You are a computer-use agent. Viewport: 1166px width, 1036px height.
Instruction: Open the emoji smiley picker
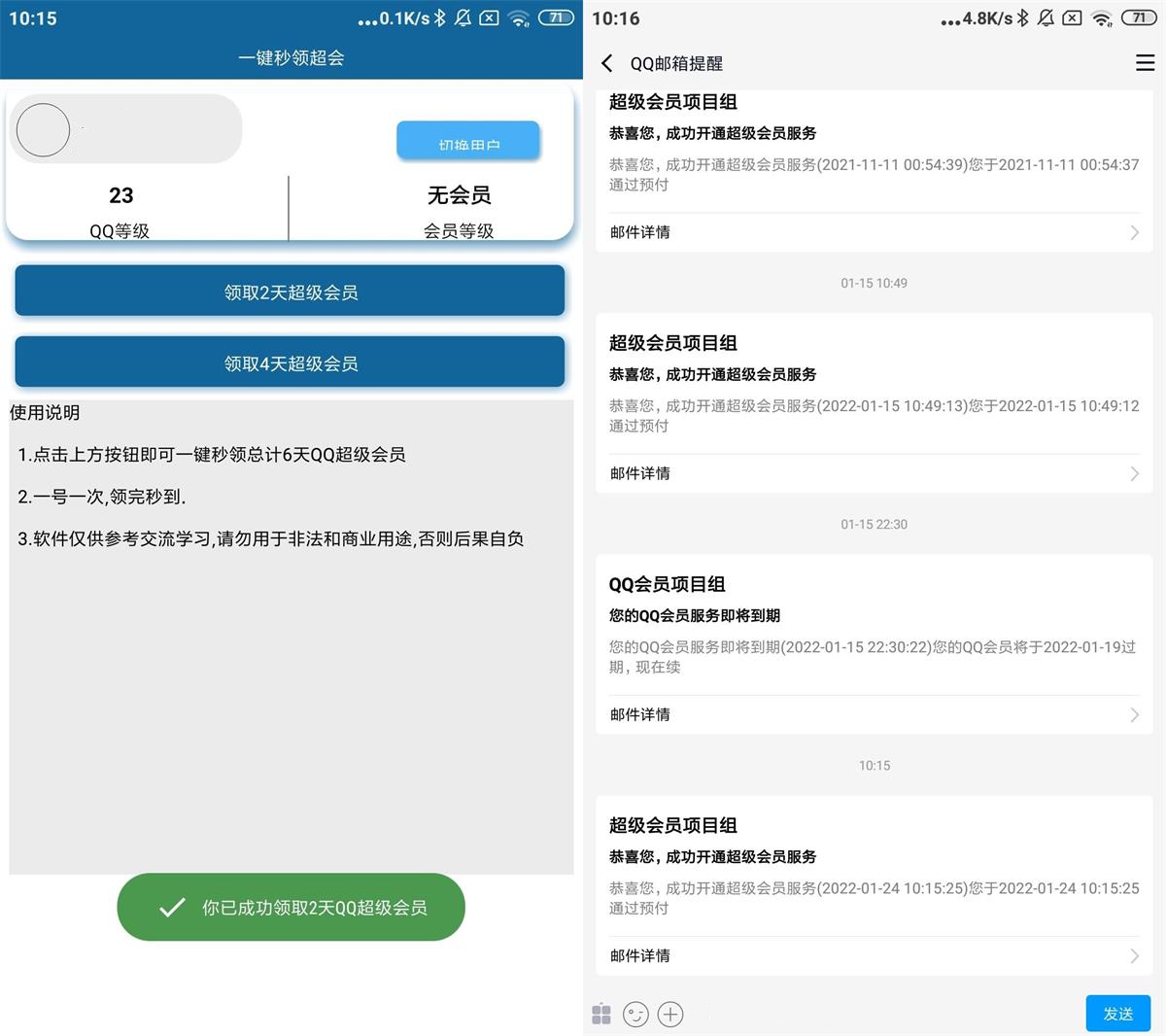pos(635,1015)
